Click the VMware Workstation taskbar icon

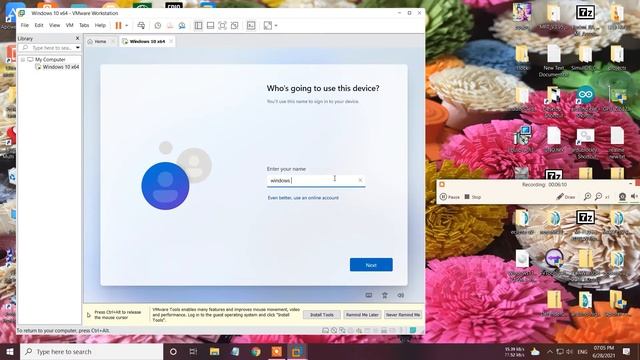[x=297, y=351]
